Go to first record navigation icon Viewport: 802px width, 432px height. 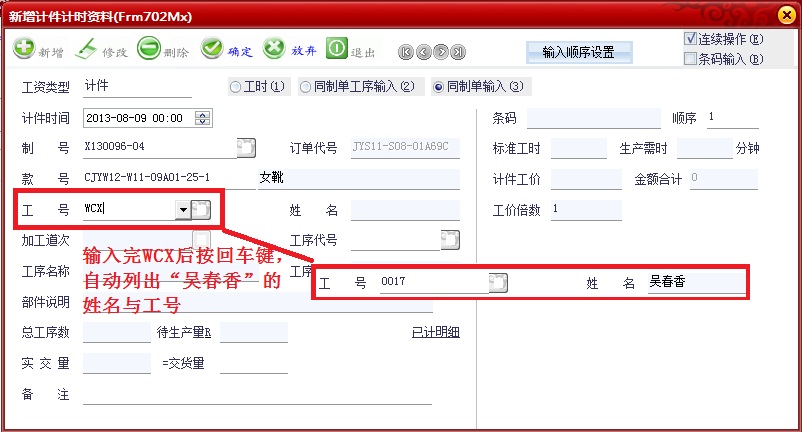click(406, 52)
